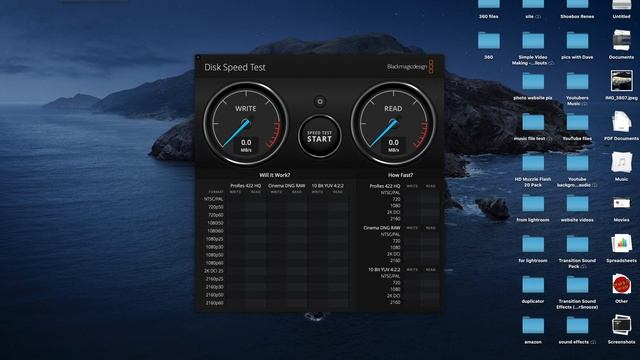
Task: Expand the PDF Documents stack
Action: pos(621,122)
